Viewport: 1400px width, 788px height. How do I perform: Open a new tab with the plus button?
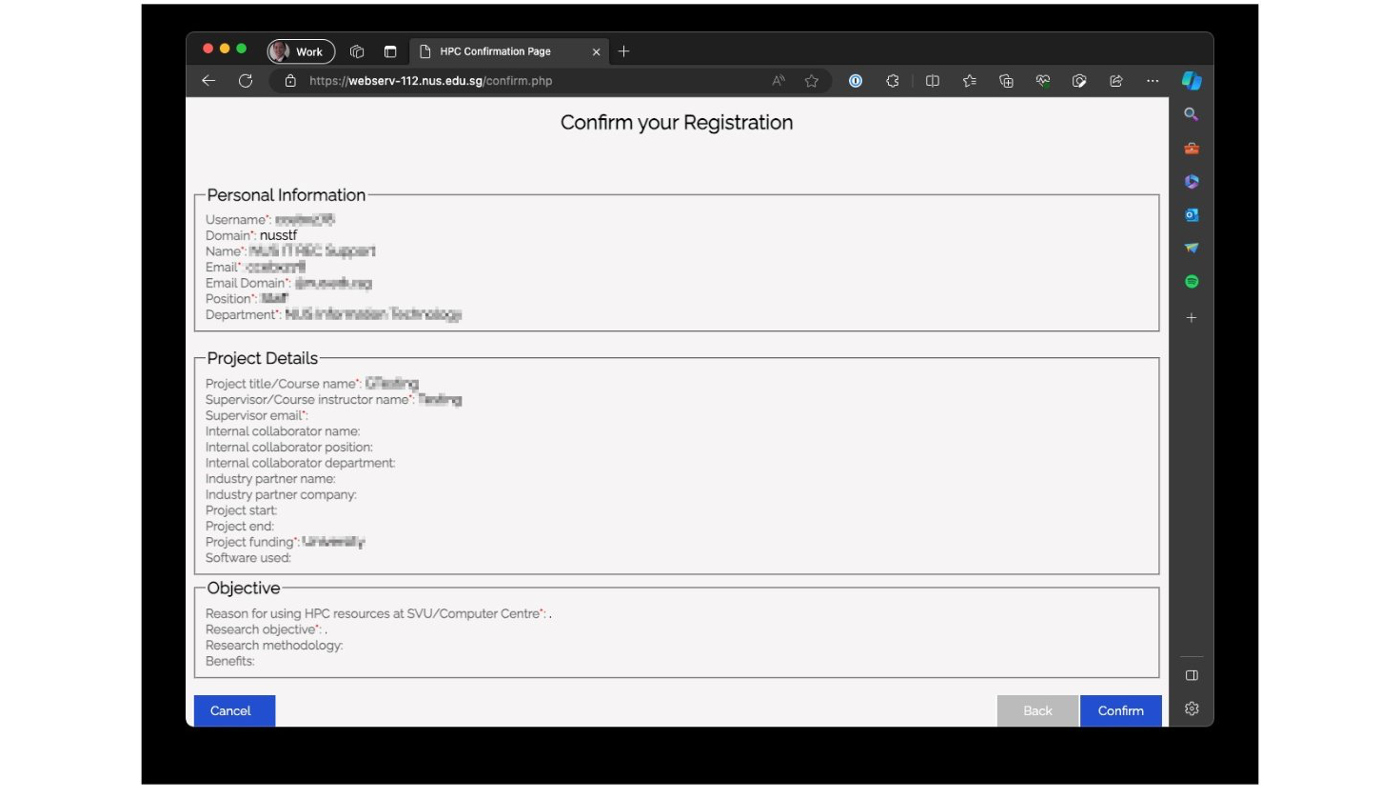[624, 51]
